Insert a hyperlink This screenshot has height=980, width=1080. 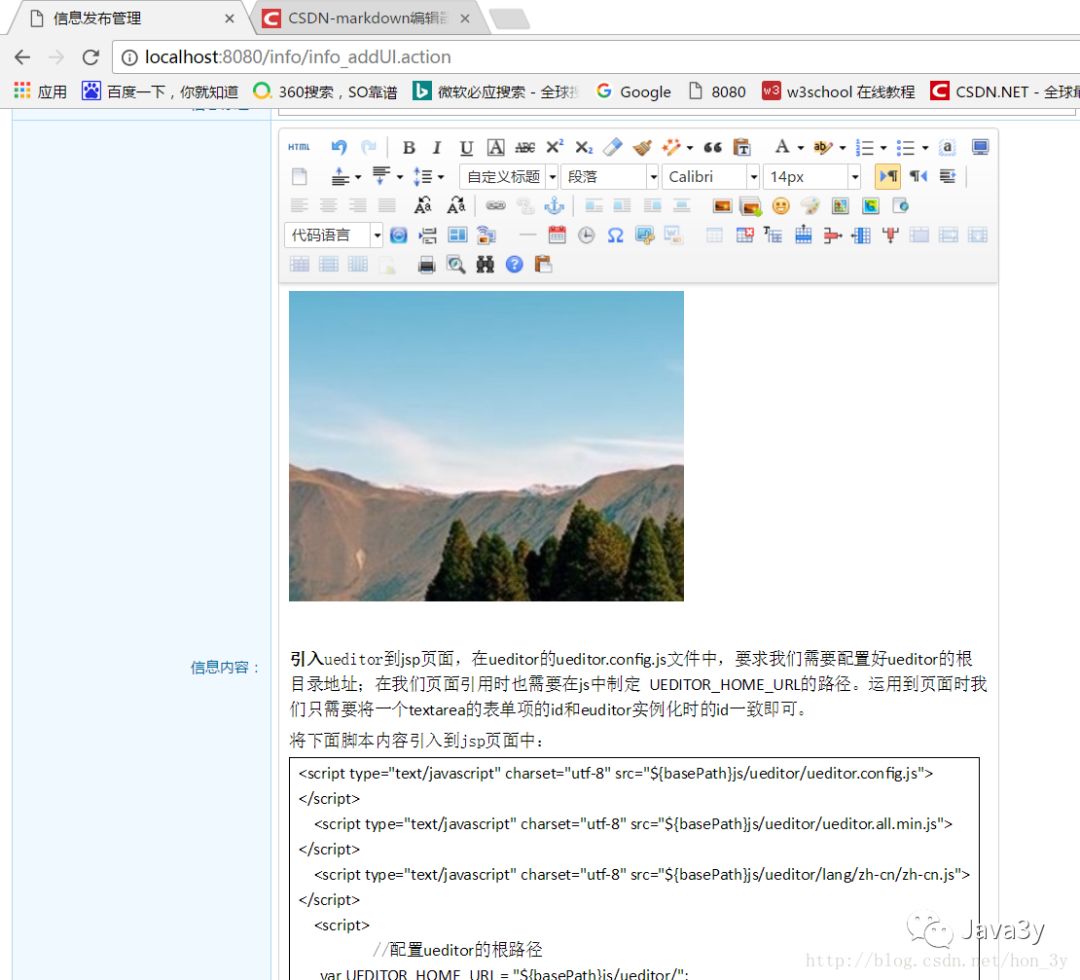(496, 206)
